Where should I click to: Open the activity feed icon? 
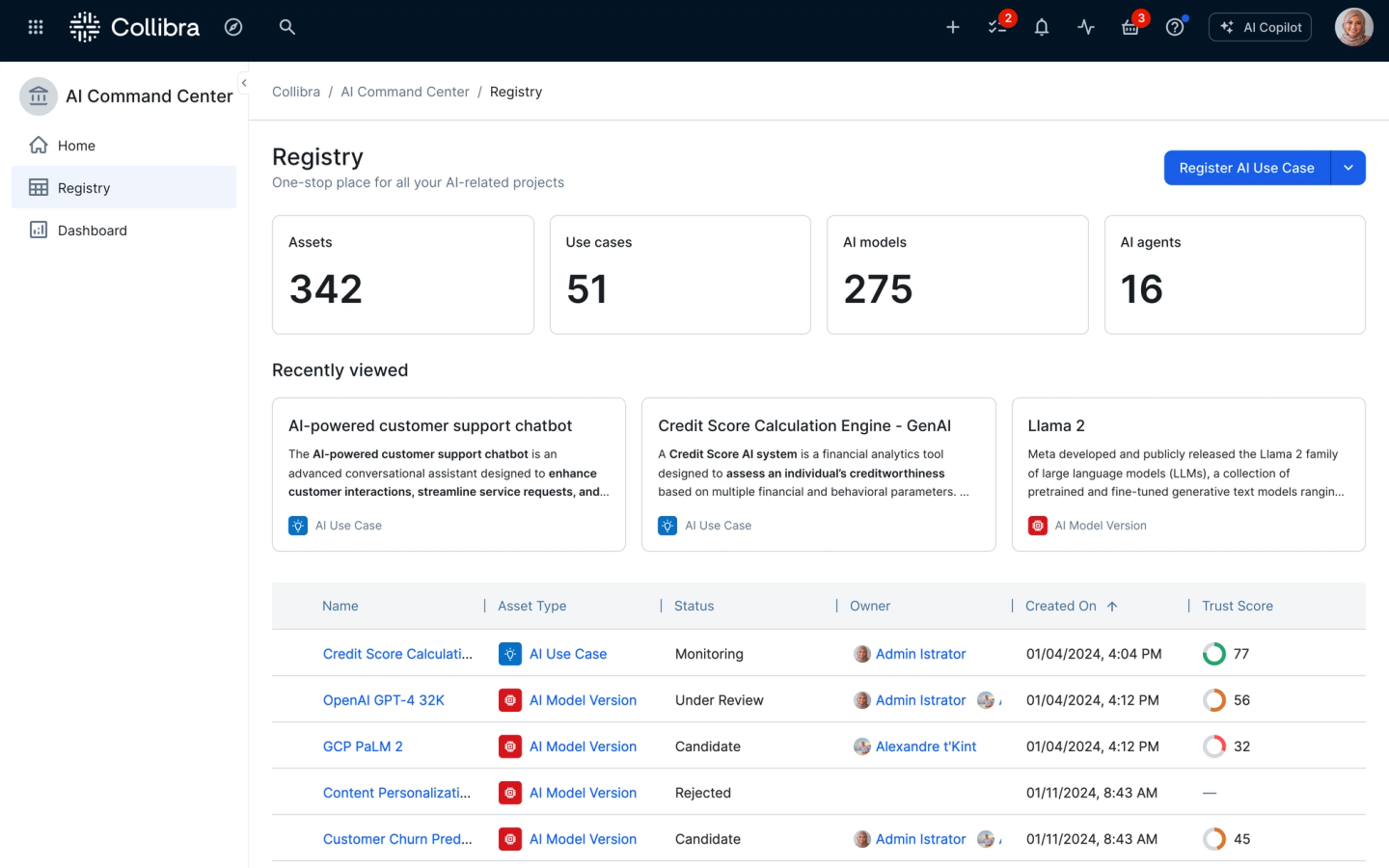tap(1086, 27)
